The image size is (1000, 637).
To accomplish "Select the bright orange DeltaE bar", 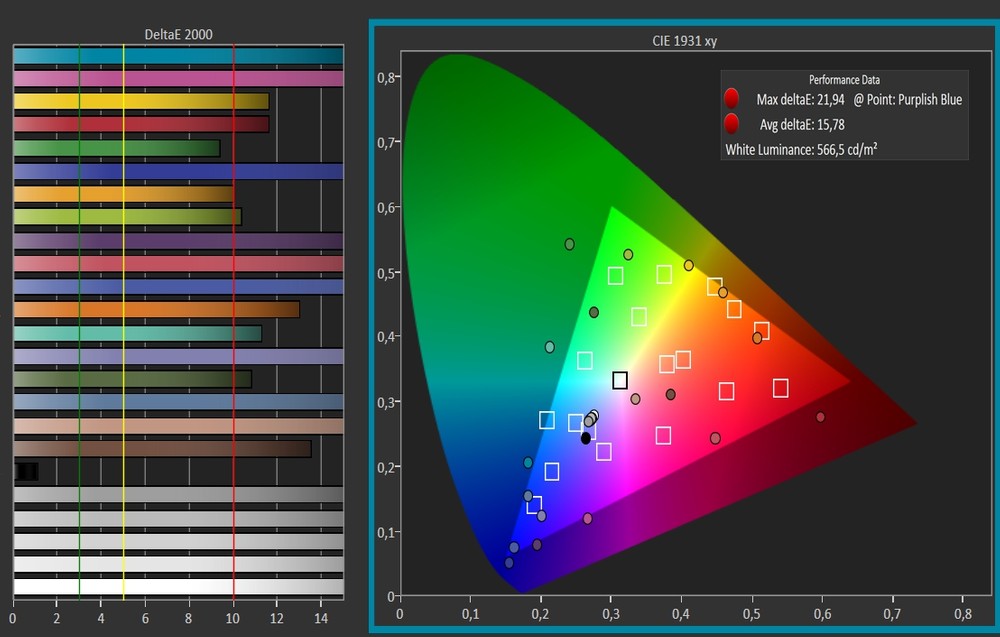I will 124,194.
